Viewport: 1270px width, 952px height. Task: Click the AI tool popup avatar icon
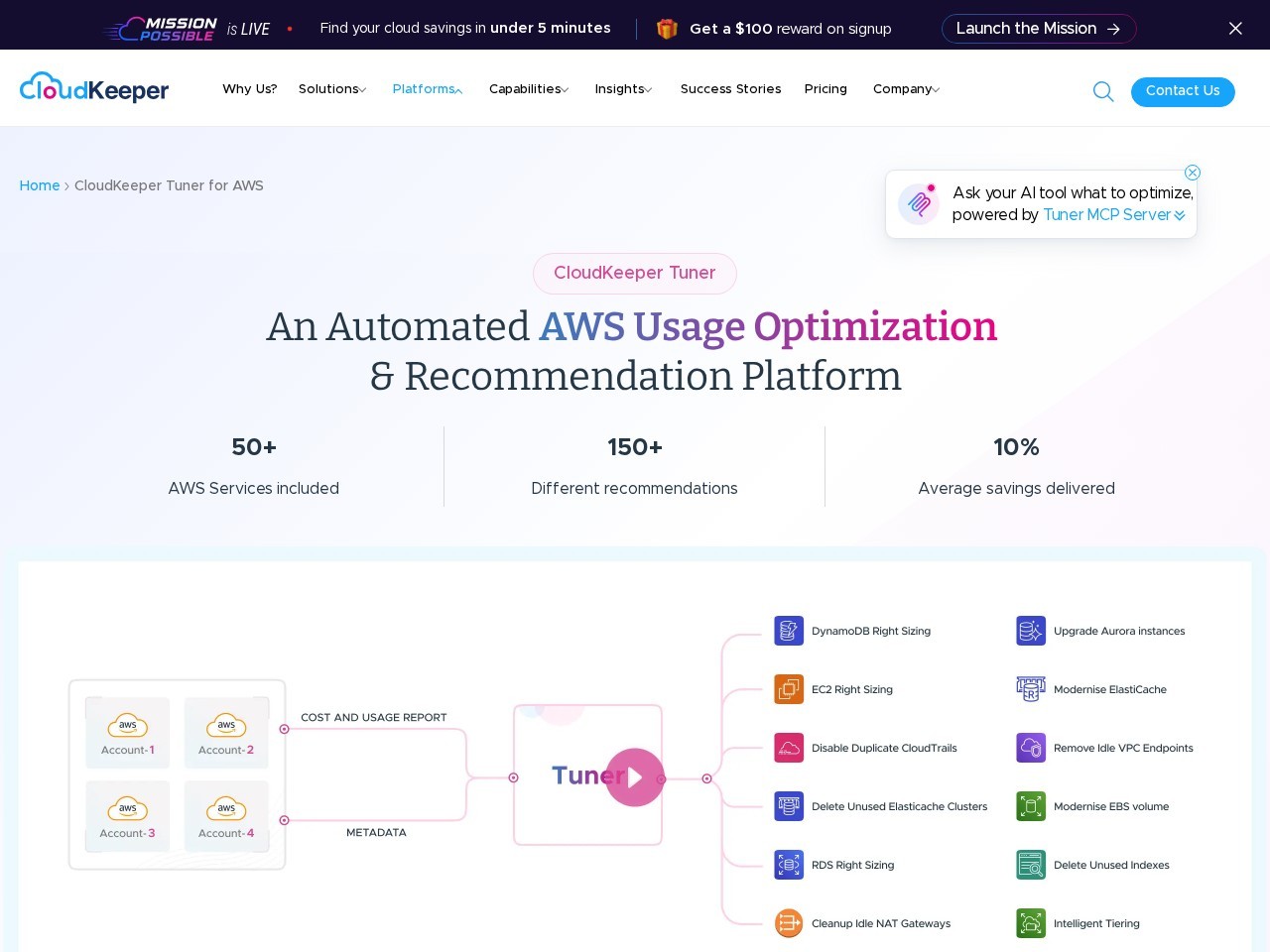(x=919, y=203)
